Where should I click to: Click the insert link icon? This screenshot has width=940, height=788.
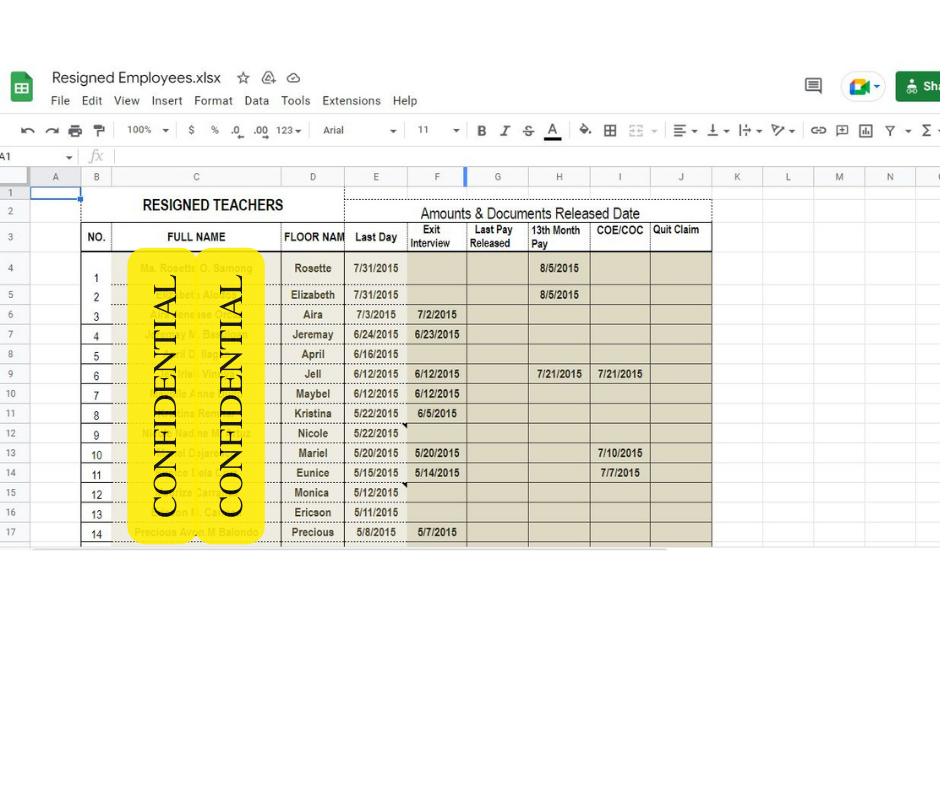(x=818, y=130)
